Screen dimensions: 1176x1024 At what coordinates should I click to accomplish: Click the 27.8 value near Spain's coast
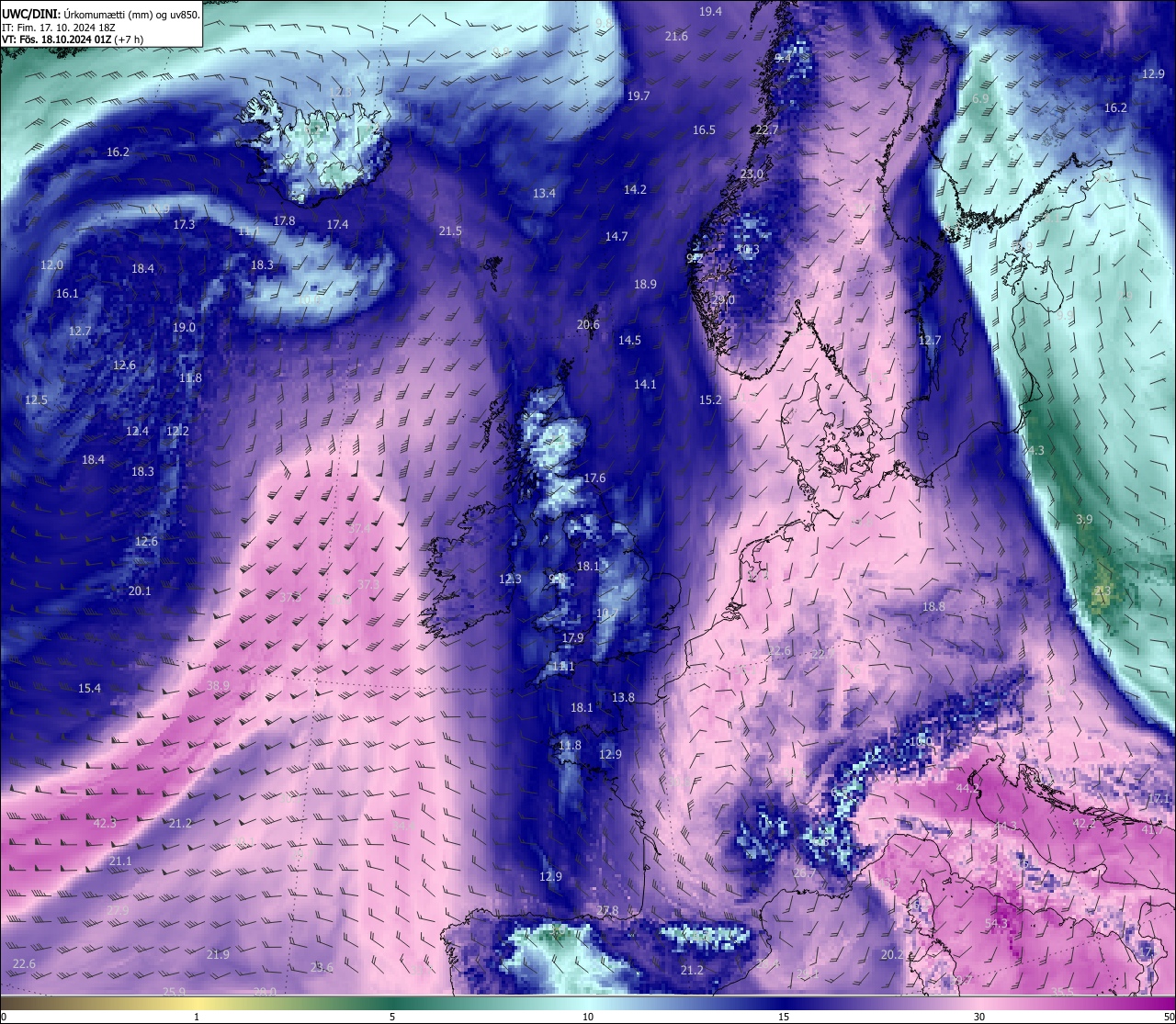[x=607, y=910]
